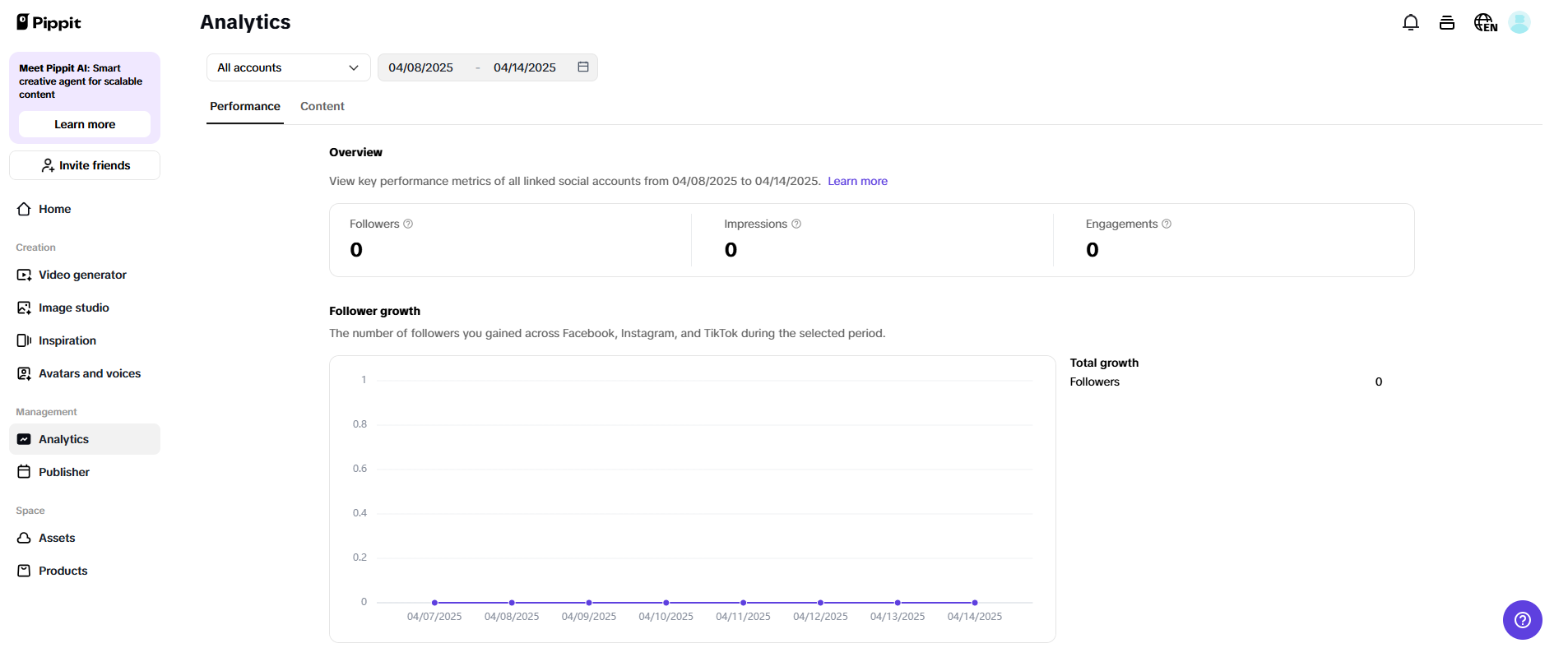
Task: Select Publisher in the Management section
Action: [85, 472]
